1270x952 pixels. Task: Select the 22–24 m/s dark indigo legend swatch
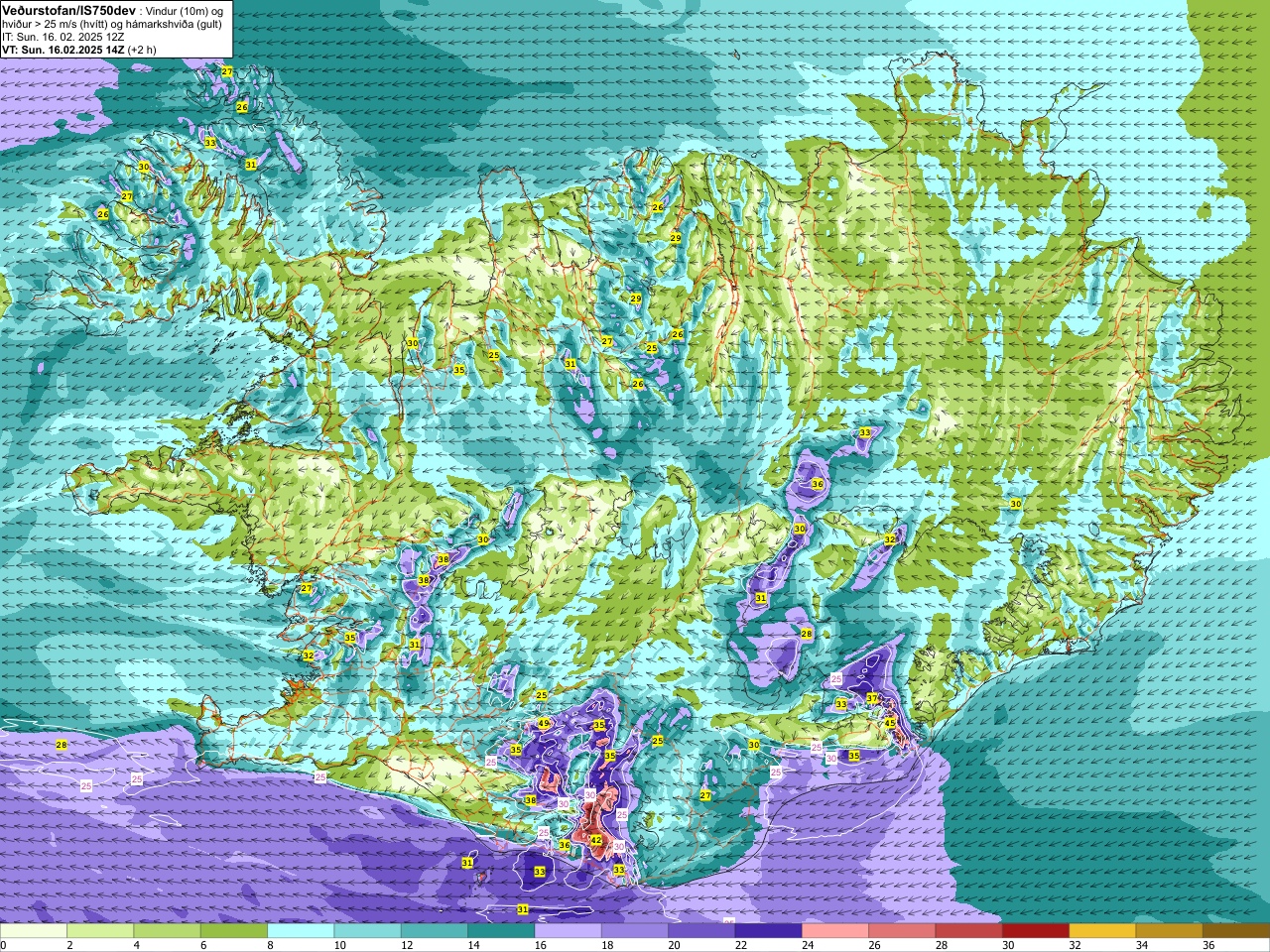[x=768, y=931]
